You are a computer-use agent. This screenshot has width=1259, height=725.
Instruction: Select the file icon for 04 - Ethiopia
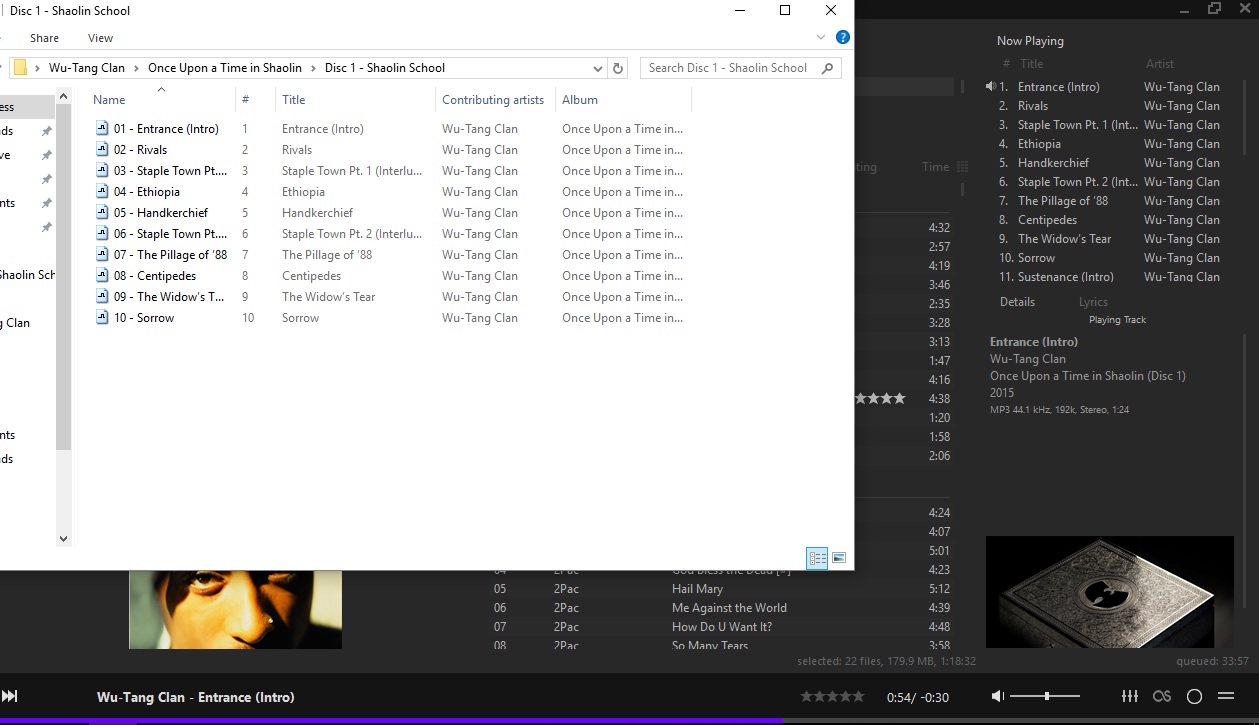(x=102, y=191)
